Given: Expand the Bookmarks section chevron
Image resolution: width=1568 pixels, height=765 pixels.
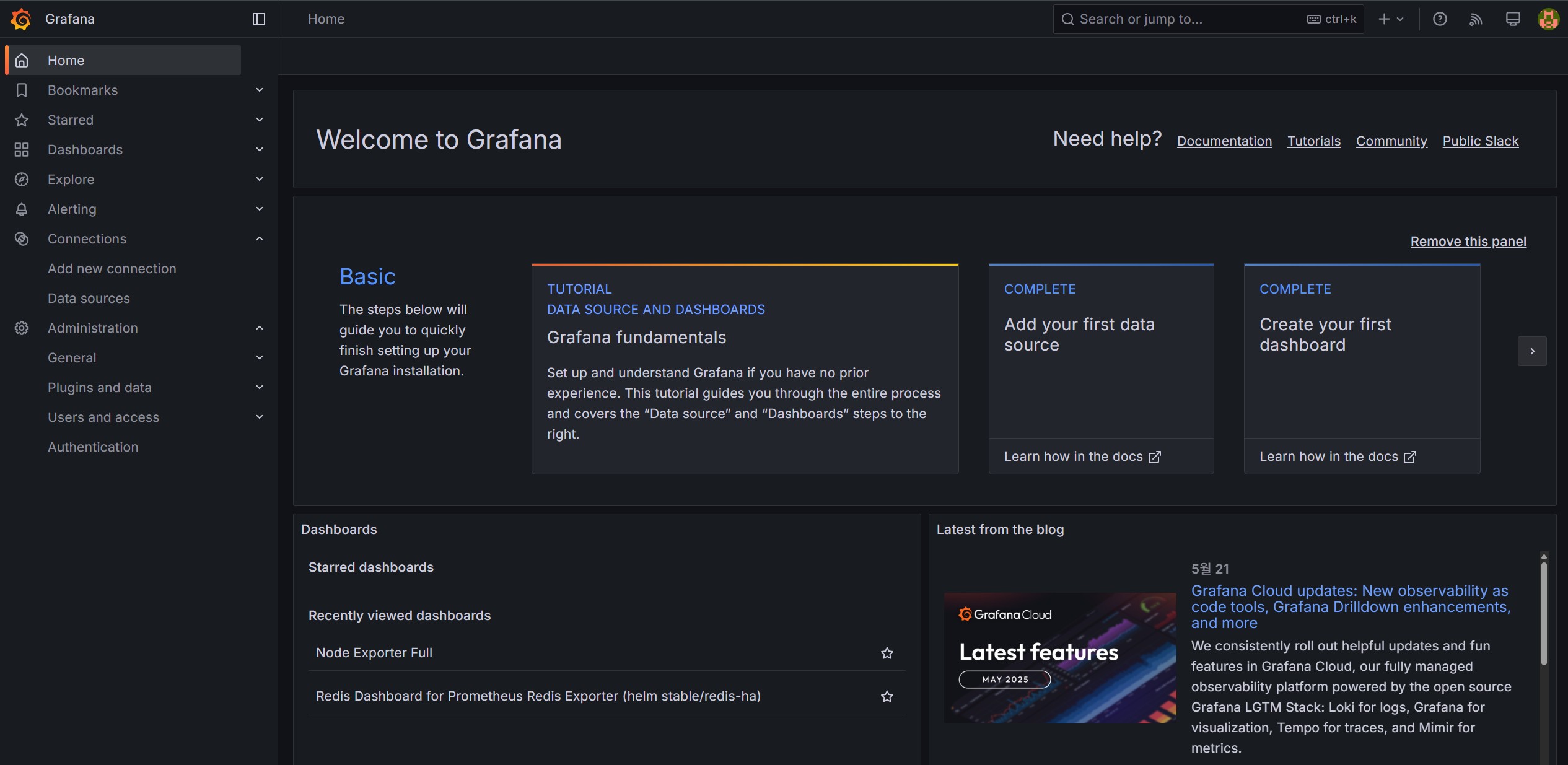Looking at the screenshot, I should click(x=260, y=90).
